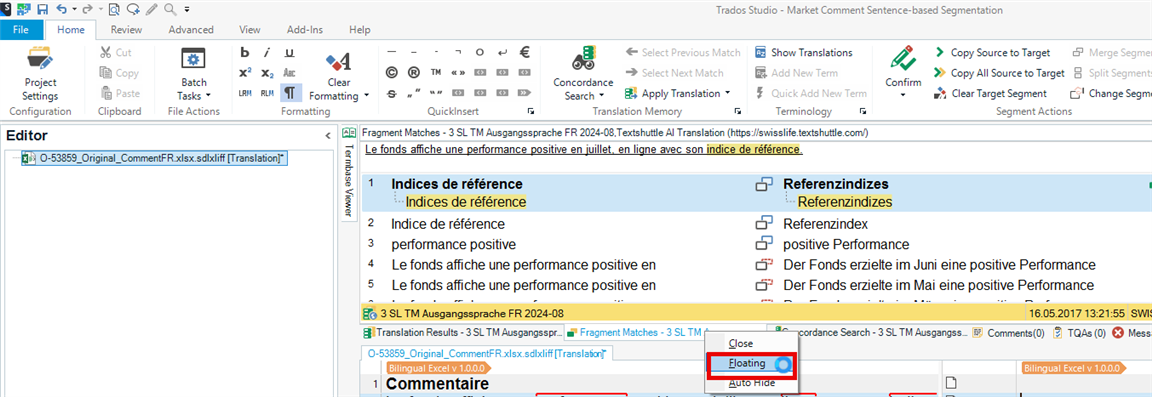Open QuickInsert group dialog launcher

coord(530,111)
